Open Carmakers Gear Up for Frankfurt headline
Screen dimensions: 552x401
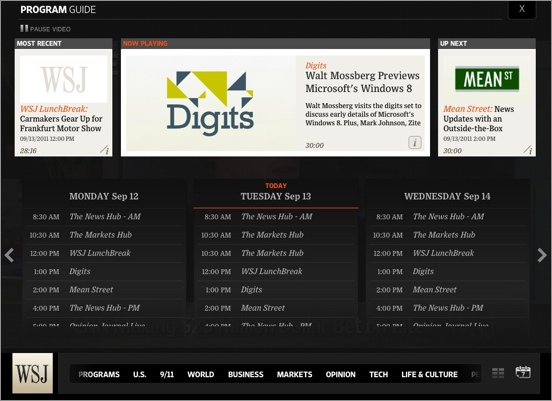click(61, 124)
